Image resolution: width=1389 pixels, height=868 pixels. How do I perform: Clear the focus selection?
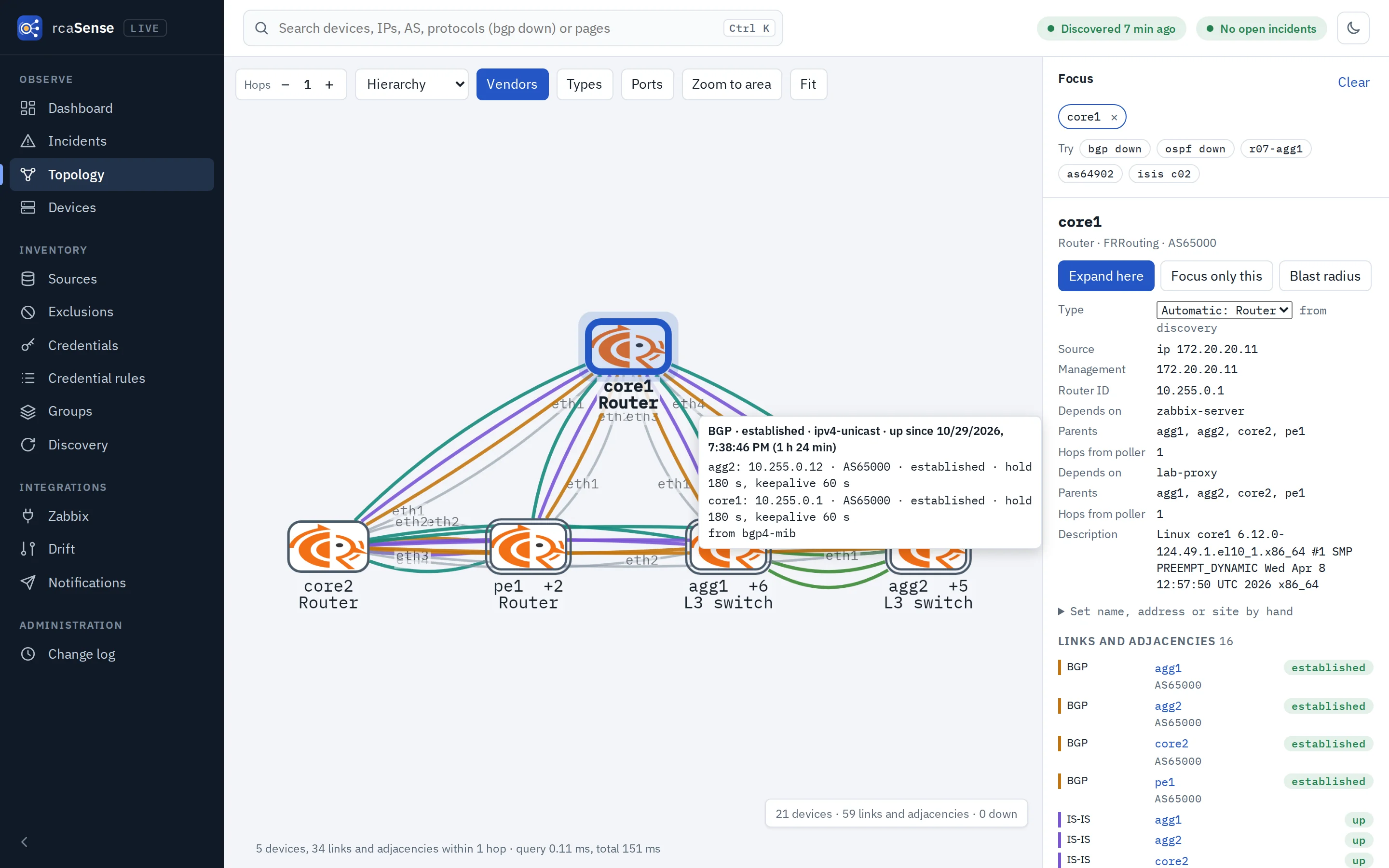coord(1353,82)
